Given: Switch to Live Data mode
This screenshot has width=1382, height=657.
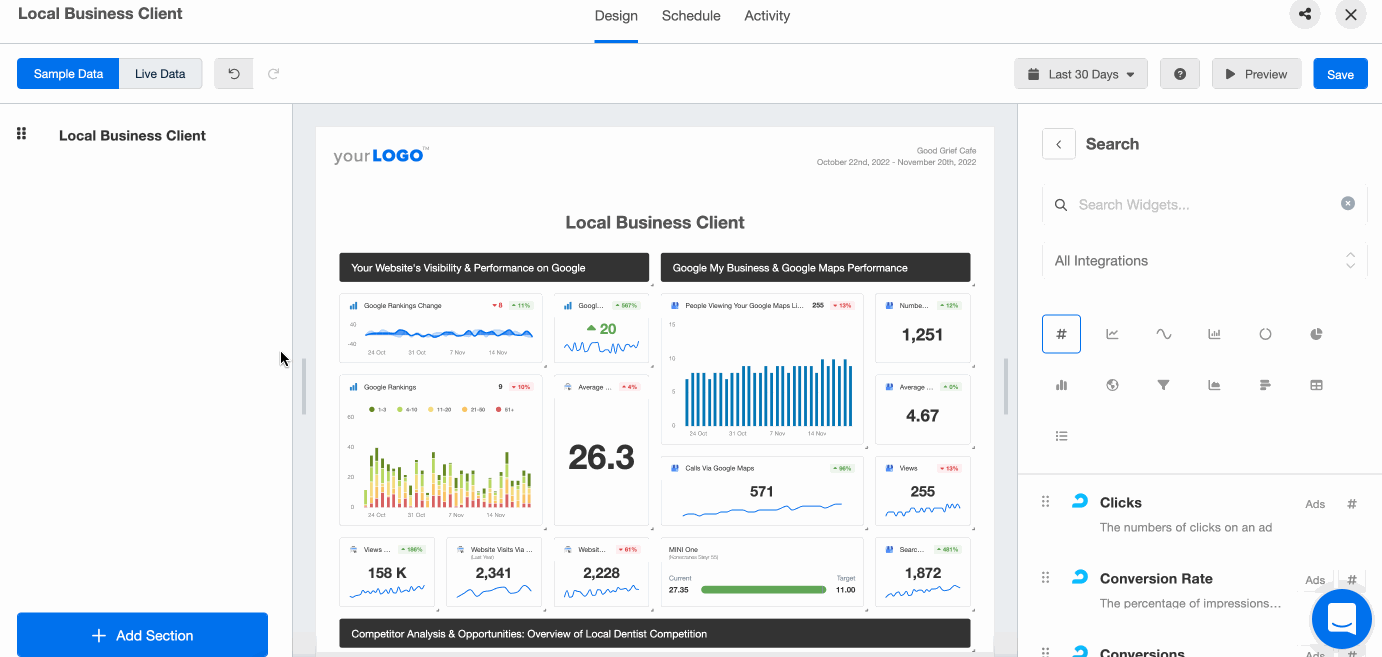Looking at the screenshot, I should 160,74.
